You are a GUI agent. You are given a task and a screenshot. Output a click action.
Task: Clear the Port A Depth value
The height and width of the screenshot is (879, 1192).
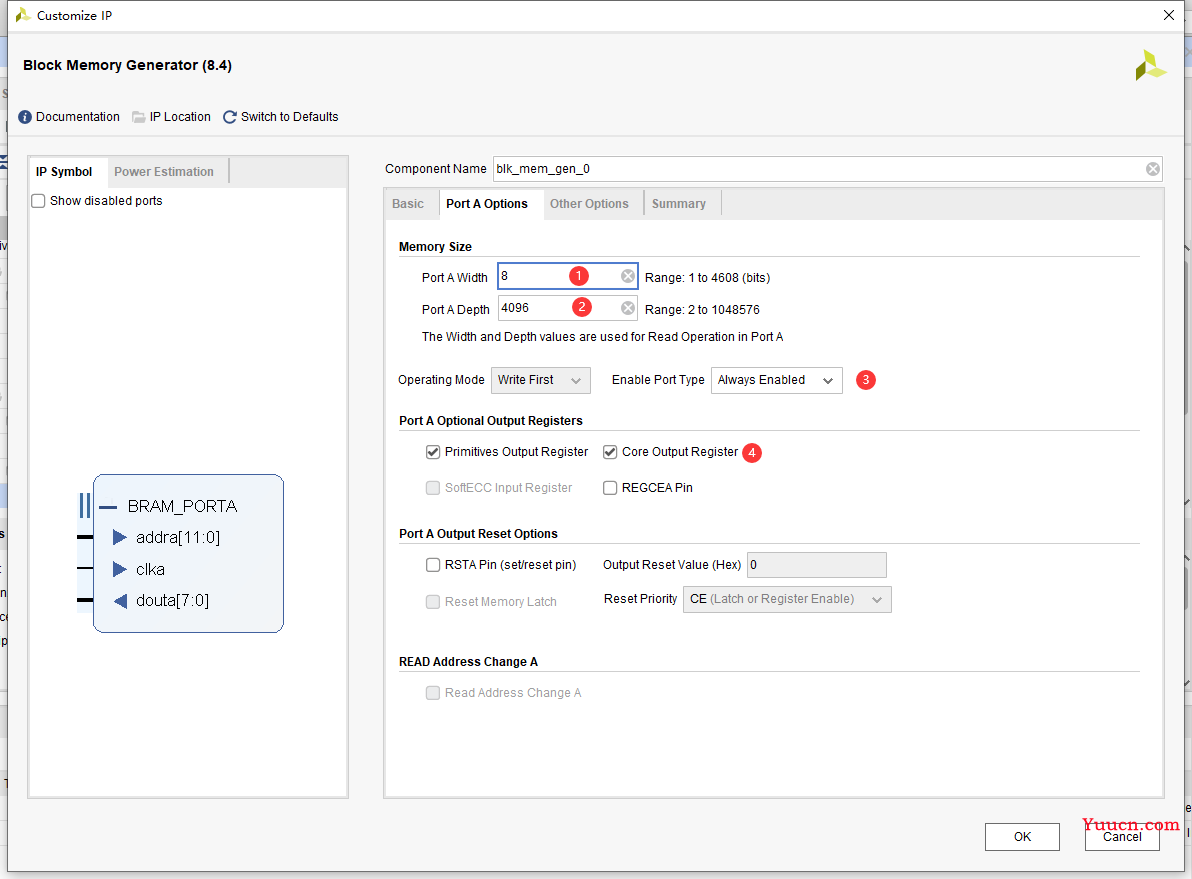coord(627,308)
